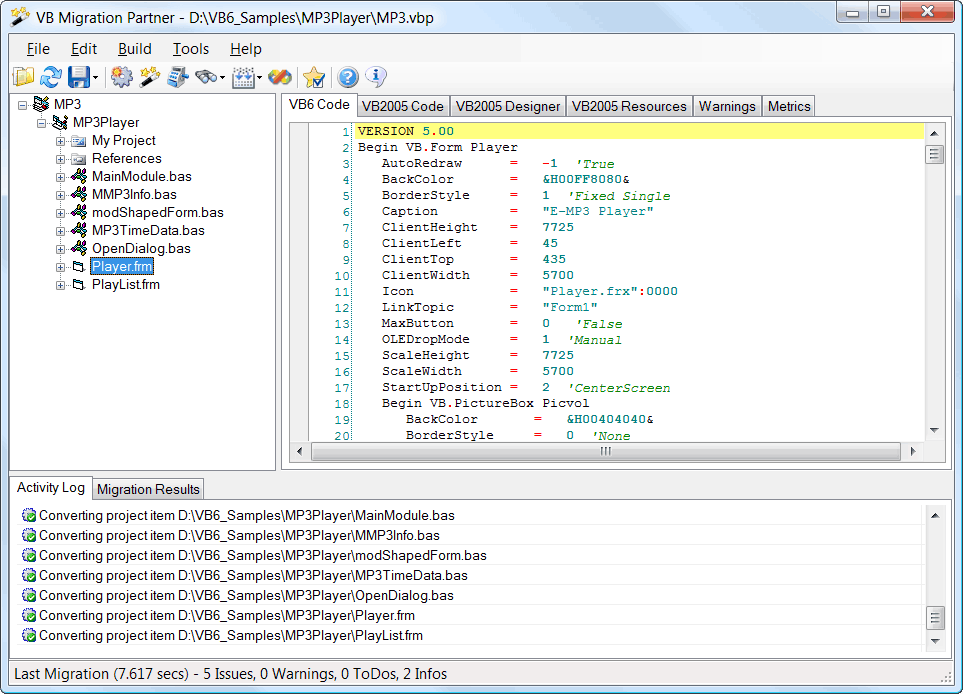Switch to the Warnings tab
This screenshot has height=694, width=963.
(727, 106)
